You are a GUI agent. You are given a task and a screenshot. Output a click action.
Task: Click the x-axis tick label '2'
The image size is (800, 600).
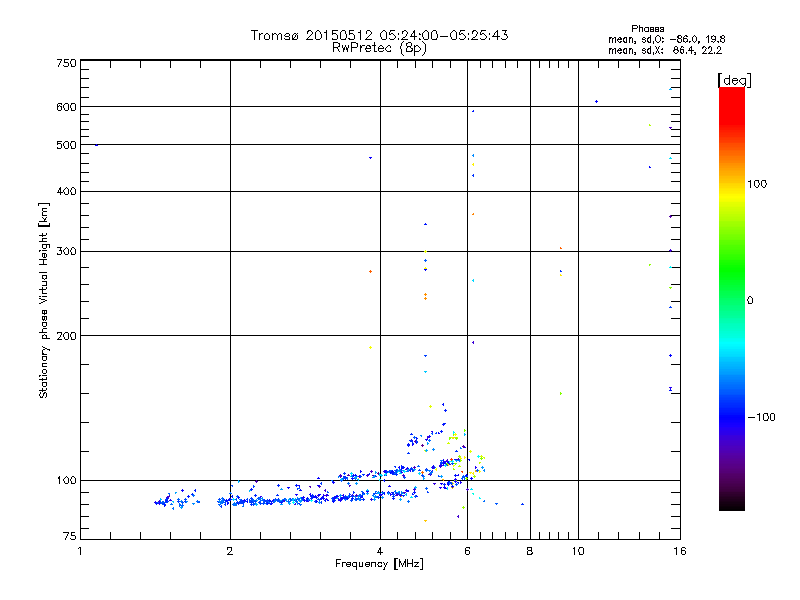(230, 551)
